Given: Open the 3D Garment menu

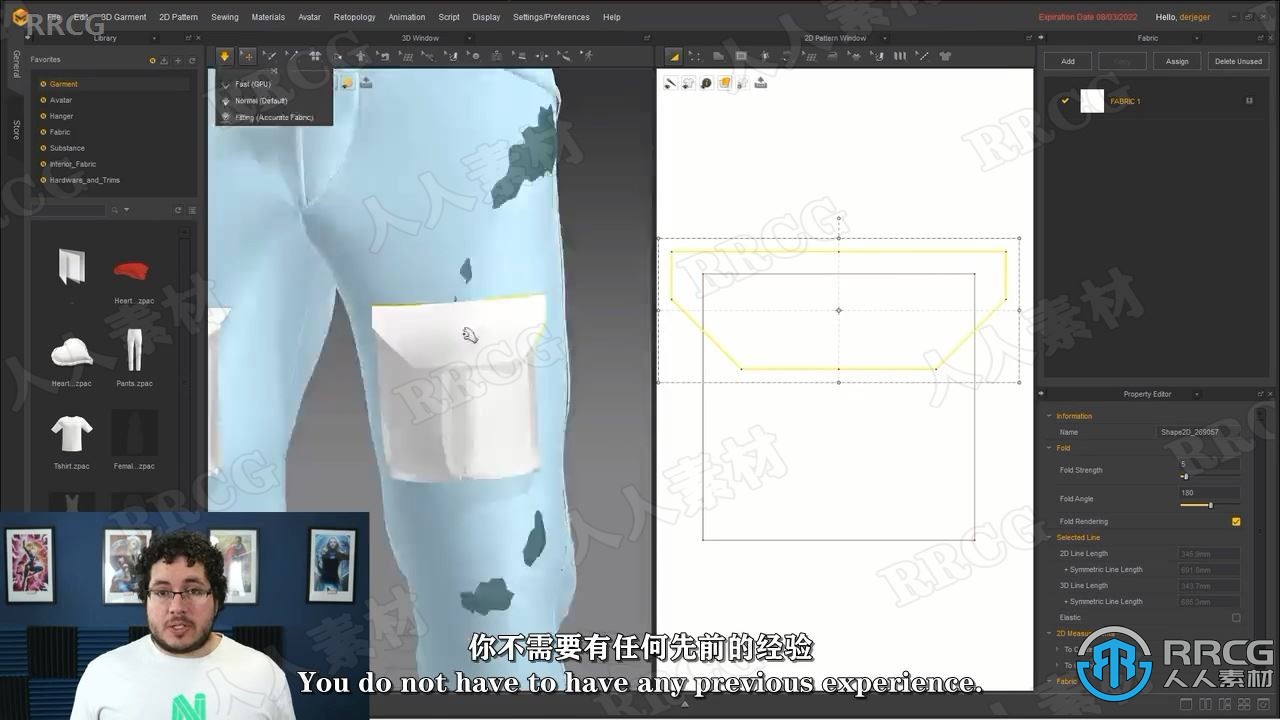Looking at the screenshot, I should point(123,17).
